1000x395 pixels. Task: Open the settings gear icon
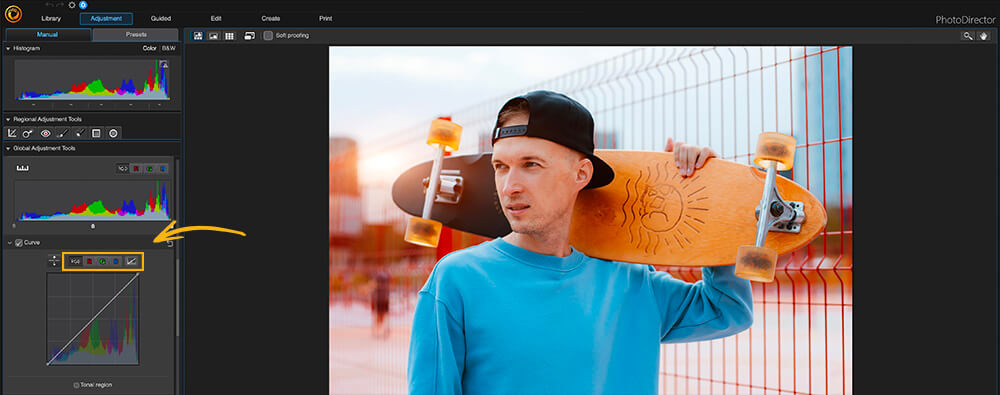click(71, 4)
